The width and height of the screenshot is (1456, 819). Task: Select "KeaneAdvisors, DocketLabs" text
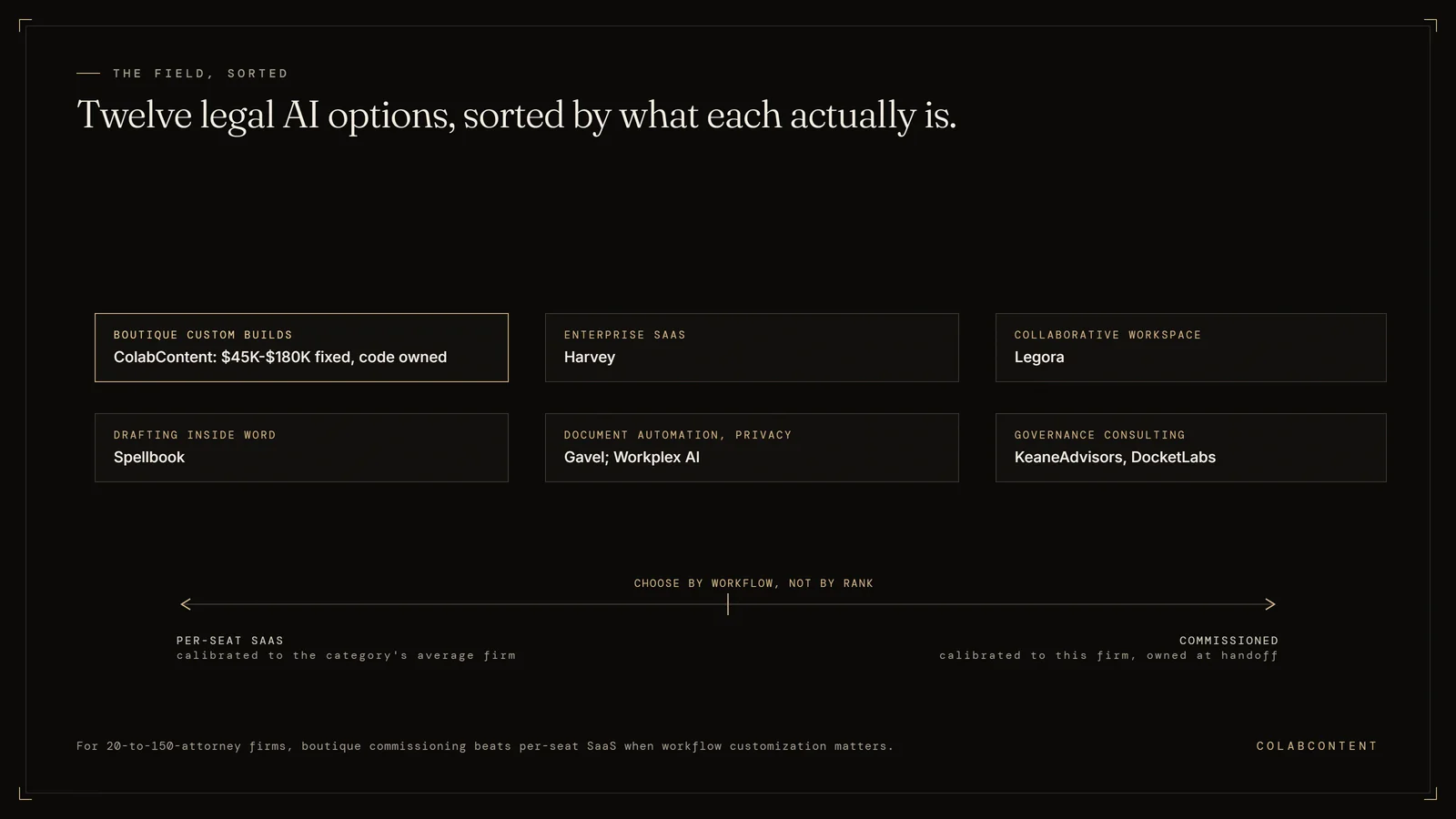(x=1115, y=458)
